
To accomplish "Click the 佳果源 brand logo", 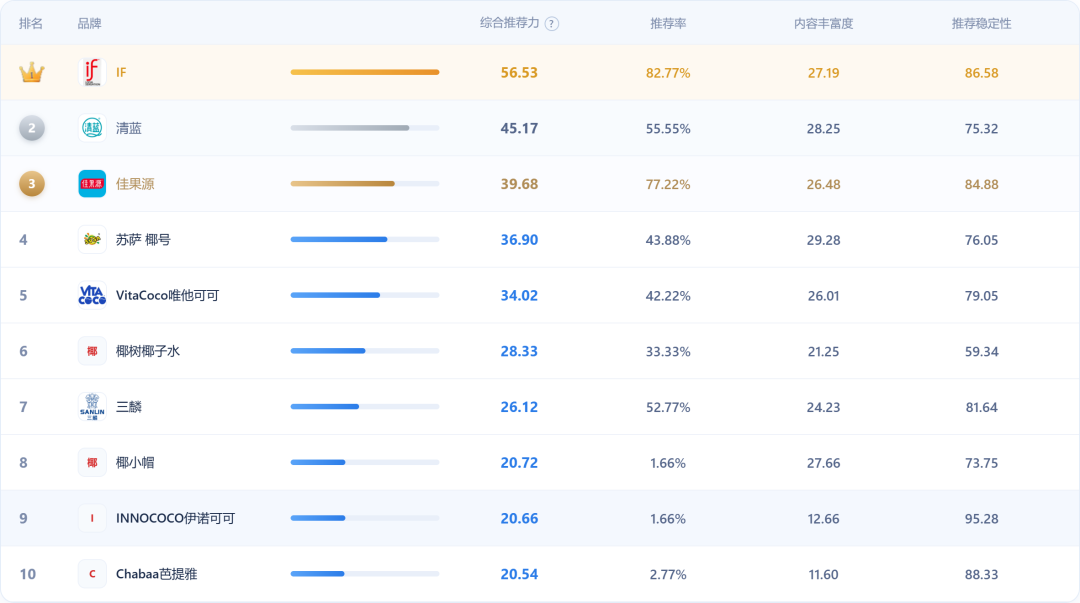I will [x=92, y=184].
